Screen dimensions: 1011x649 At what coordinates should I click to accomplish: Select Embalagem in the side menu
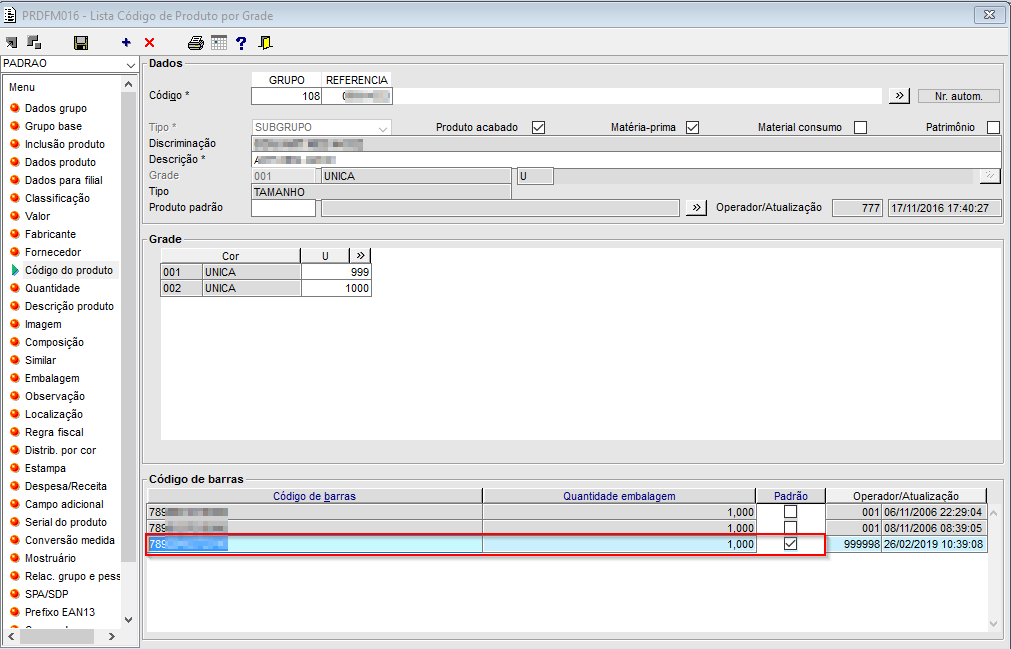(52, 379)
